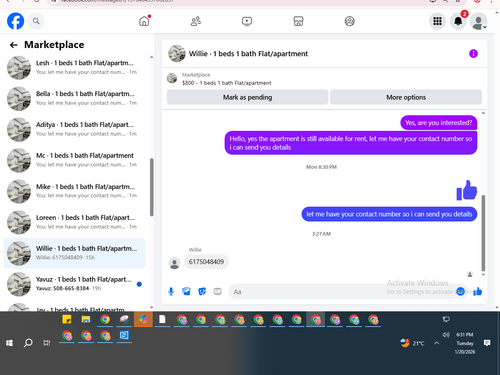Open the clock showing 6:31 PM
The image size is (500, 375).
(465, 343)
